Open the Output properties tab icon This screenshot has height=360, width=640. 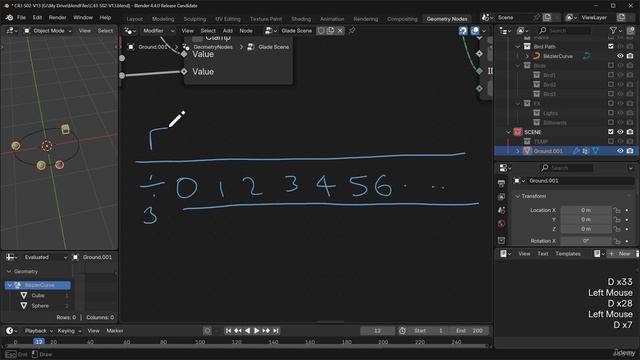(502, 184)
